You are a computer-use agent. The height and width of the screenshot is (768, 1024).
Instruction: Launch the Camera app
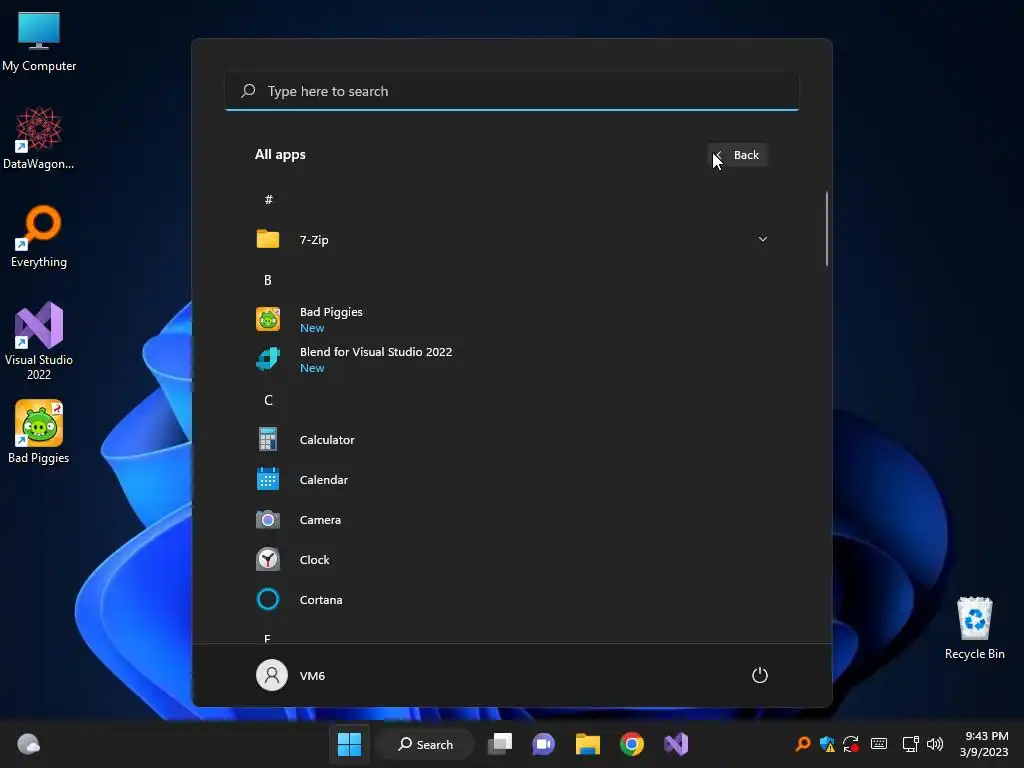(511, 520)
